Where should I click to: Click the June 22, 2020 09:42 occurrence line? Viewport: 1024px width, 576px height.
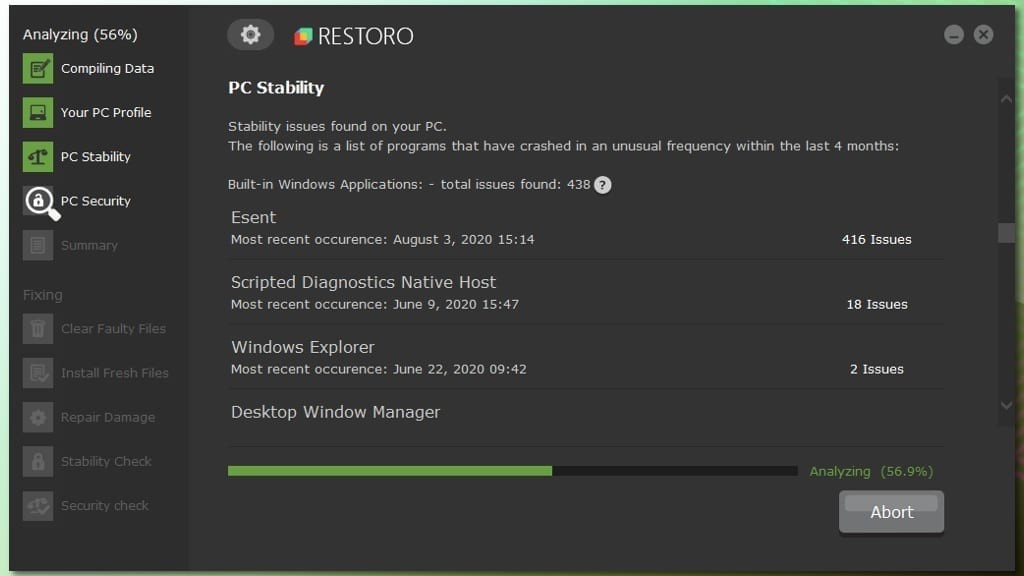click(378, 369)
